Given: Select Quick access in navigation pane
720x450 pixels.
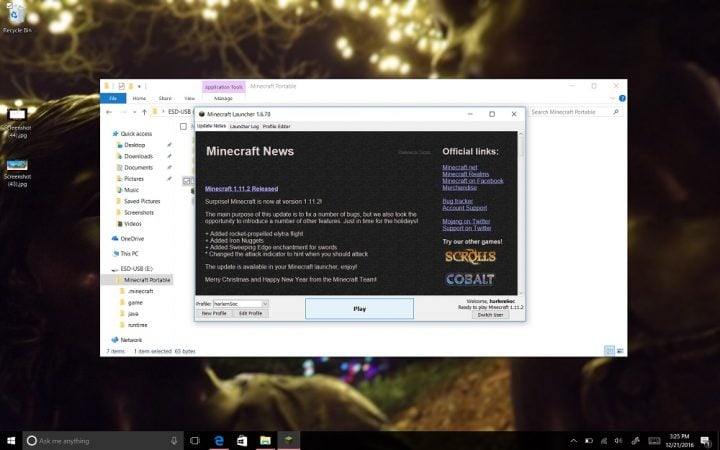Looking at the screenshot, I should tap(136, 134).
